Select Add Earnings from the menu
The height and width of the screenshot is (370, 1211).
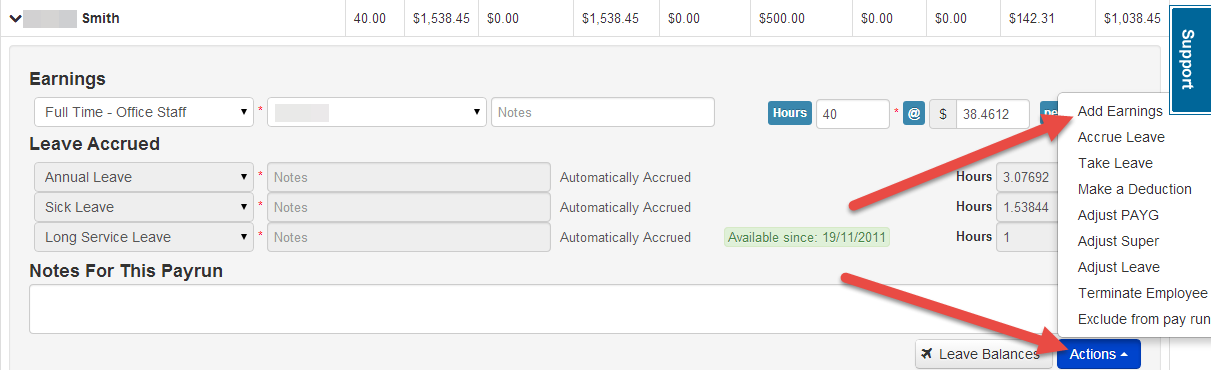coord(1120,111)
